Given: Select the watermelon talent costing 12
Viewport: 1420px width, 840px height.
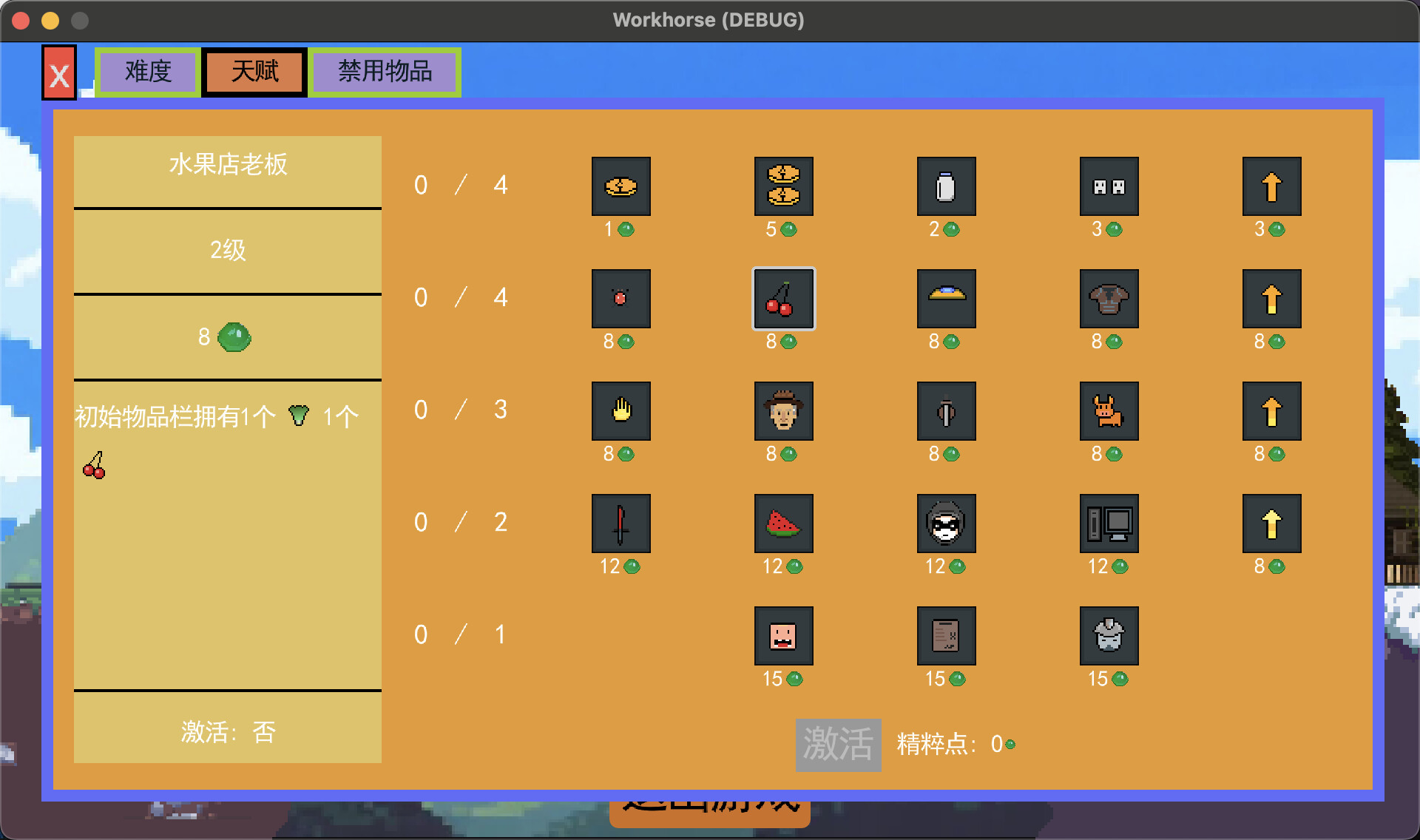Looking at the screenshot, I should click(783, 524).
